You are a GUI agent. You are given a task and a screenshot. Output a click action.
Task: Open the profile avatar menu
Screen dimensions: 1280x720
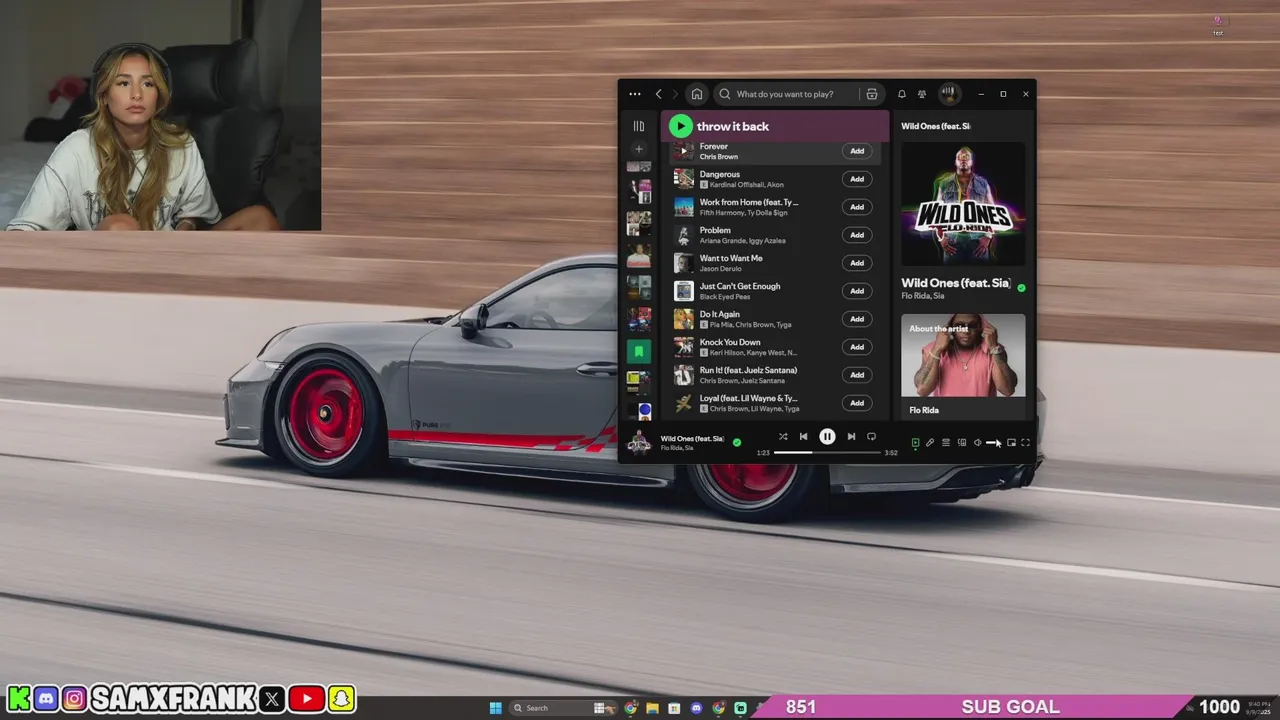click(948, 94)
